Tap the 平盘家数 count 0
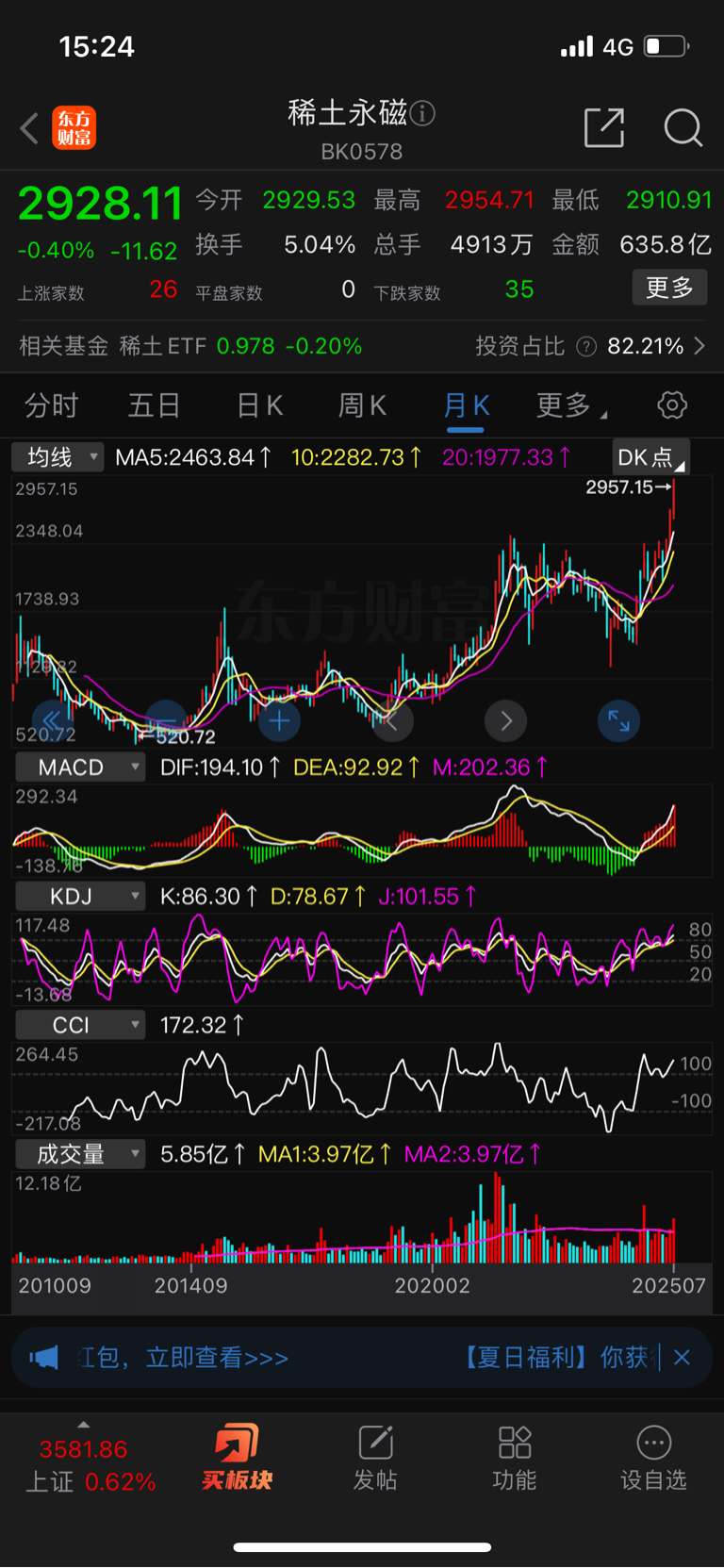Image resolution: width=724 pixels, height=1568 pixels. [349, 289]
